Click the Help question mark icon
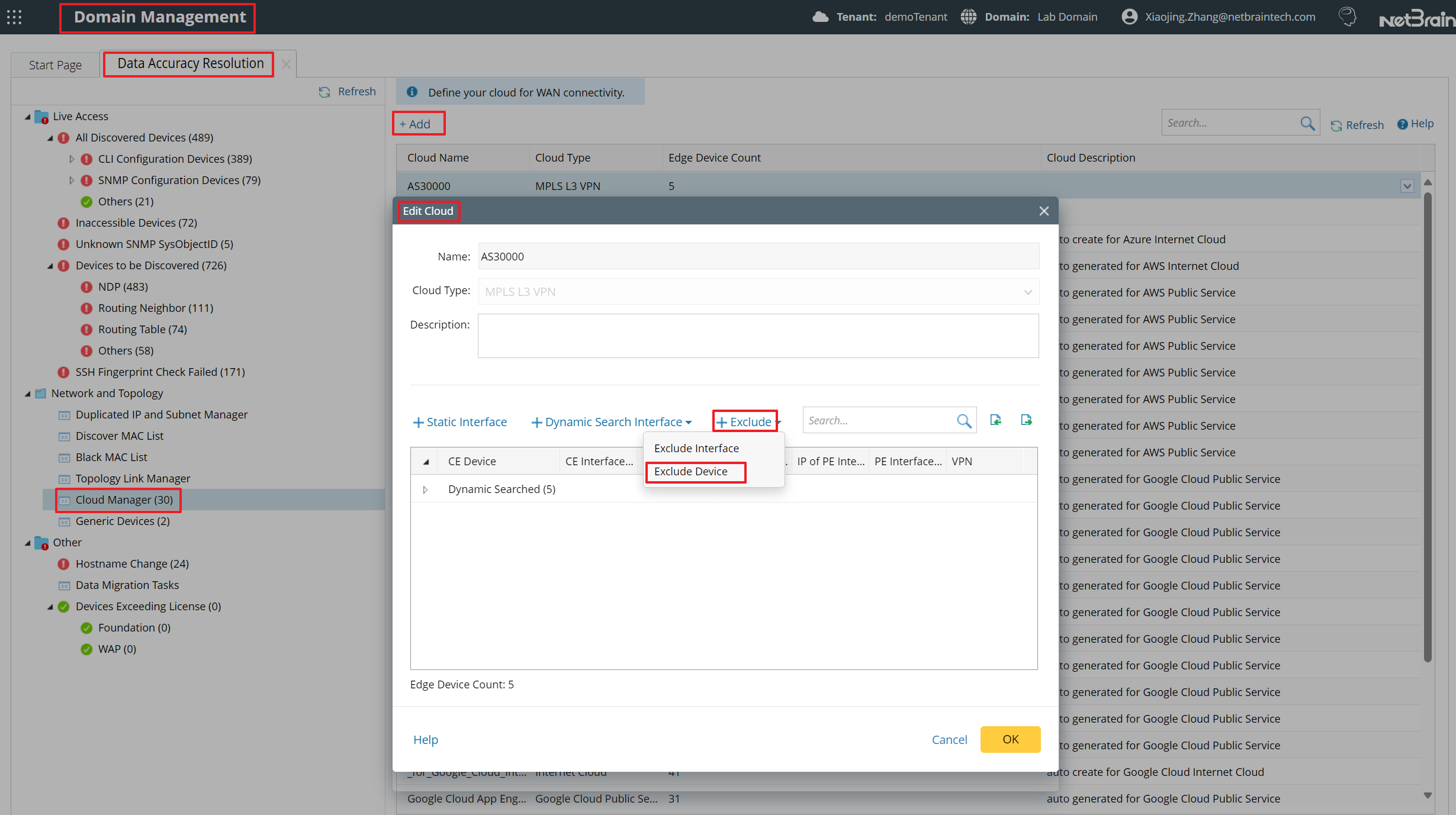This screenshot has height=815, width=1456. 1402,124
